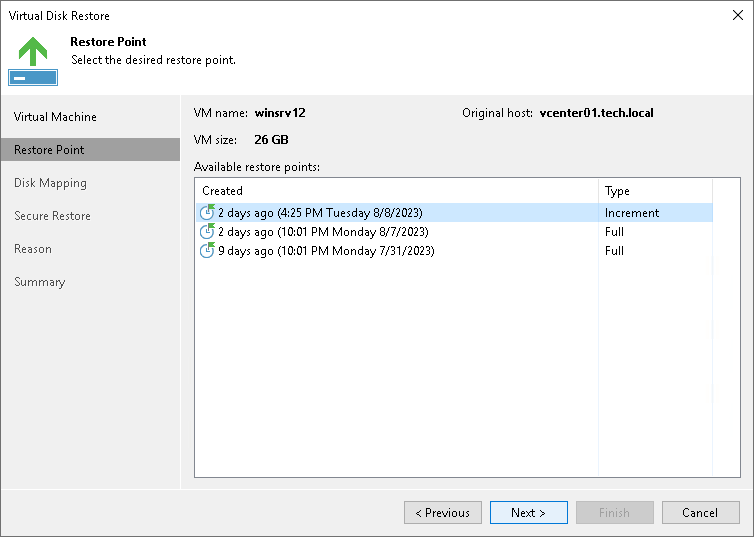Viewport: 754px width, 537px height.
Task: Select the Restore Point step
Action: pyautogui.click(x=90, y=150)
